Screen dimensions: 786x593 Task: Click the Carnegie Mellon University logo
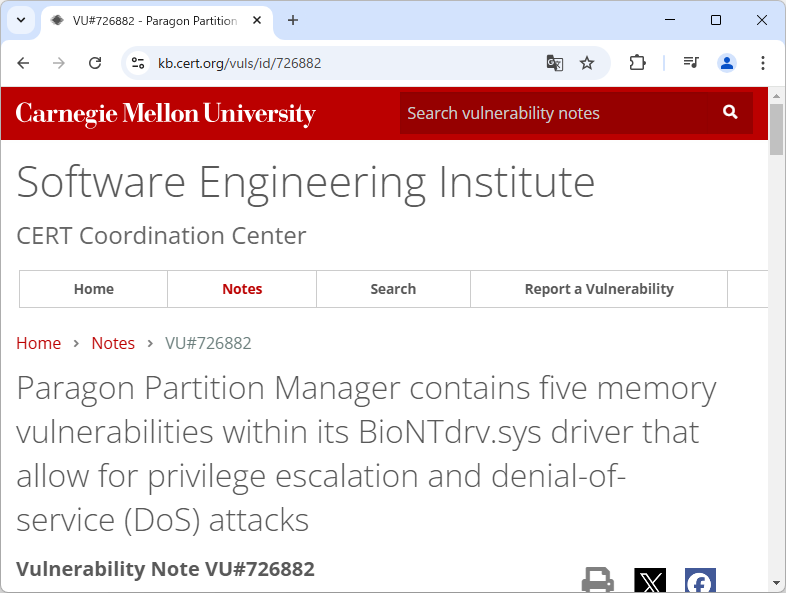165,114
